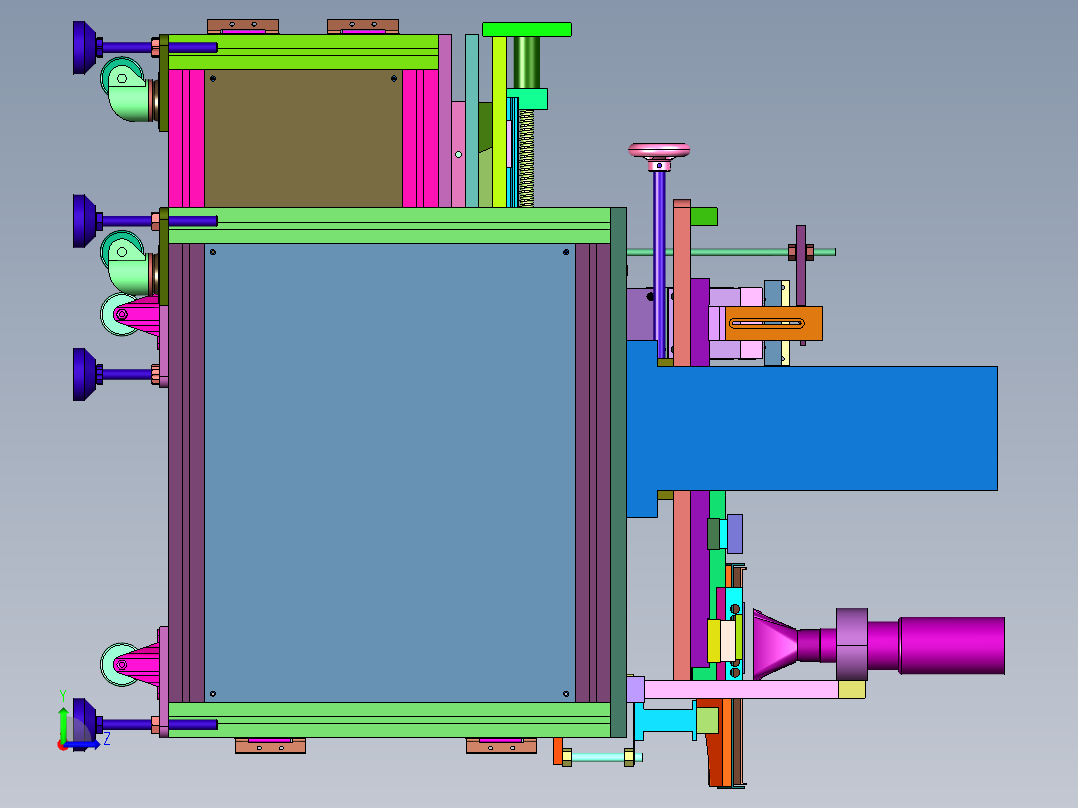Click the bright green top plate above the column
Image resolution: width=1078 pixels, height=808 pixels.
point(527,29)
